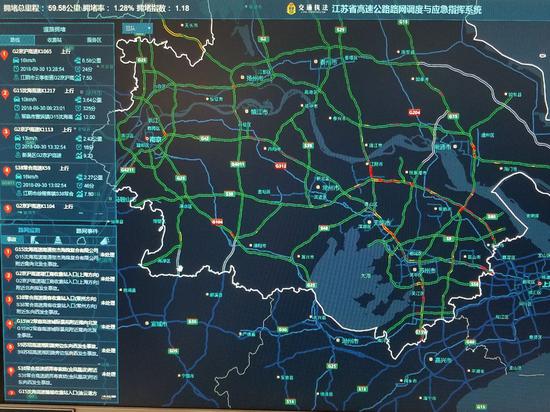The width and height of the screenshot is (550, 412).
Task: Click 未处理 status of the fourth event
Action: pos(108,326)
